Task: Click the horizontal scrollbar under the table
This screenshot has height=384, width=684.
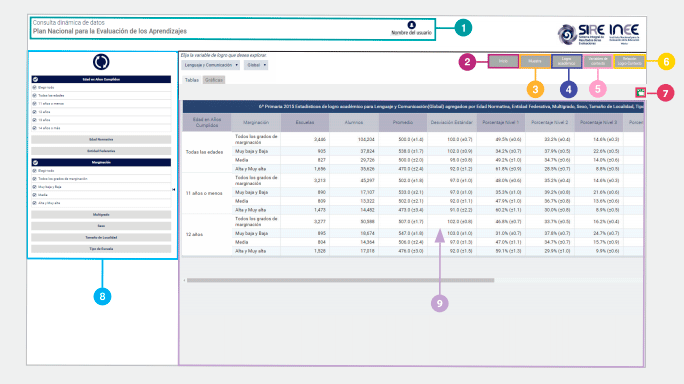Action: [x=340, y=280]
